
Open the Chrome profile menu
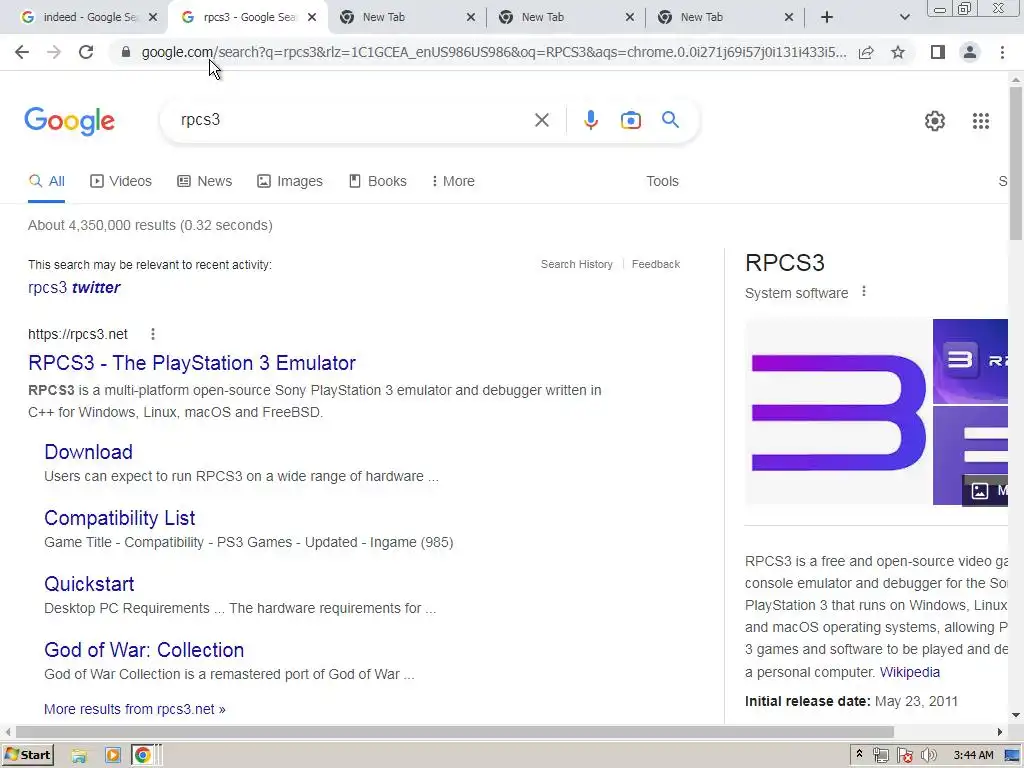[x=970, y=52]
